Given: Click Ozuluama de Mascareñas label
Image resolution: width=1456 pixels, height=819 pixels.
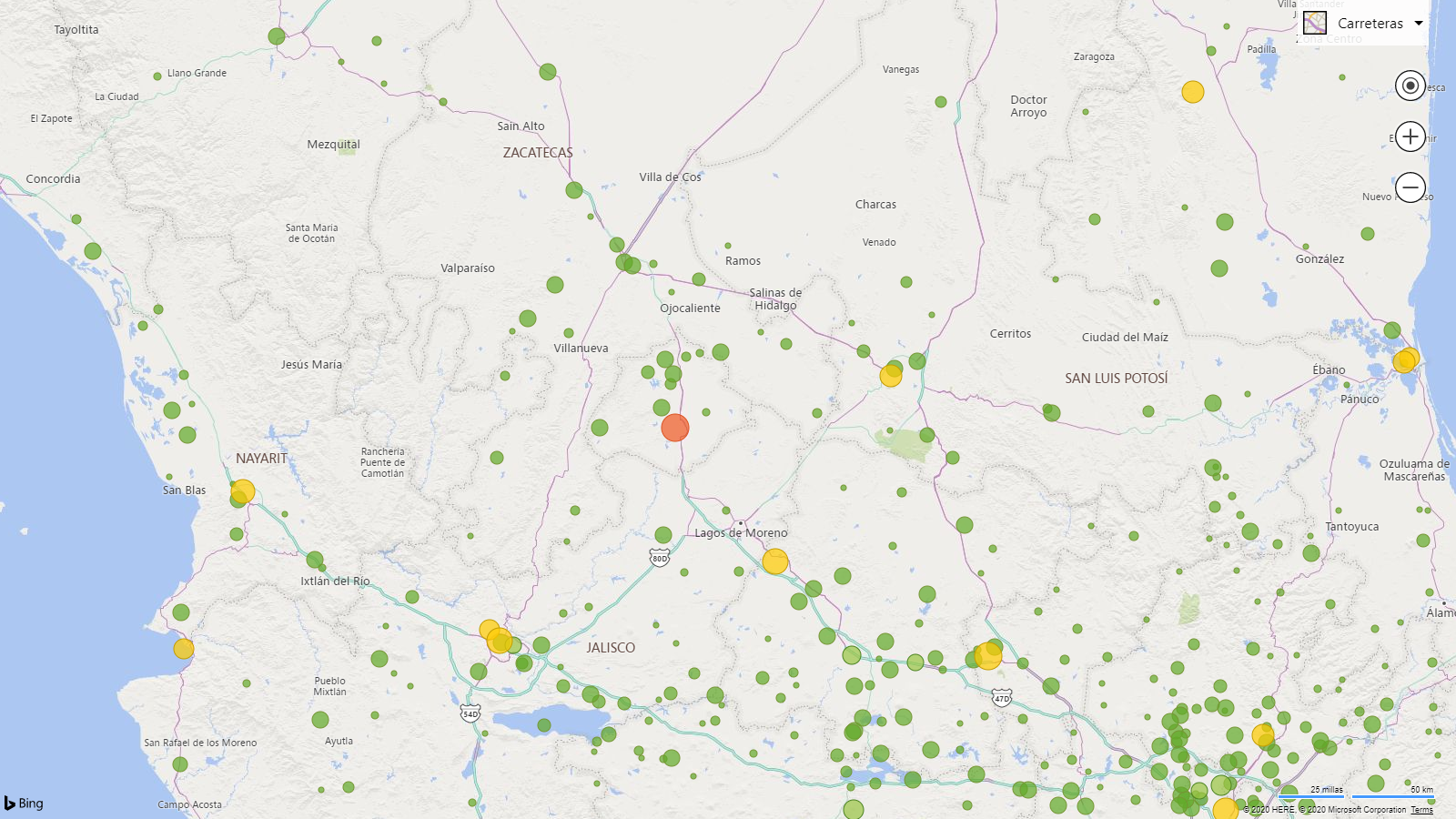Looking at the screenshot, I should (1415, 470).
